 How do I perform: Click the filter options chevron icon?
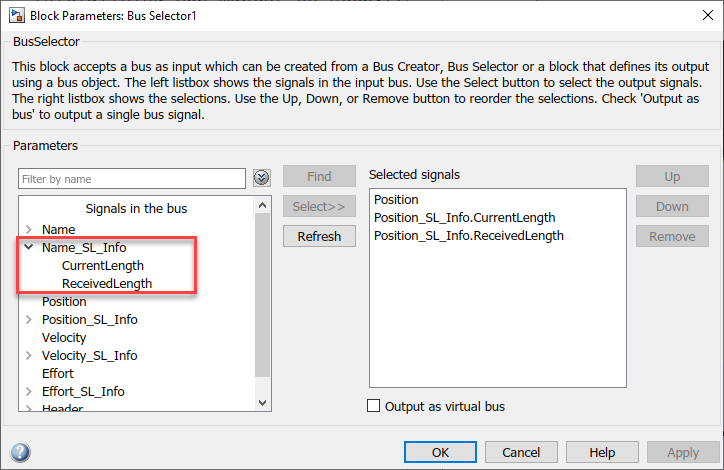tap(262, 178)
